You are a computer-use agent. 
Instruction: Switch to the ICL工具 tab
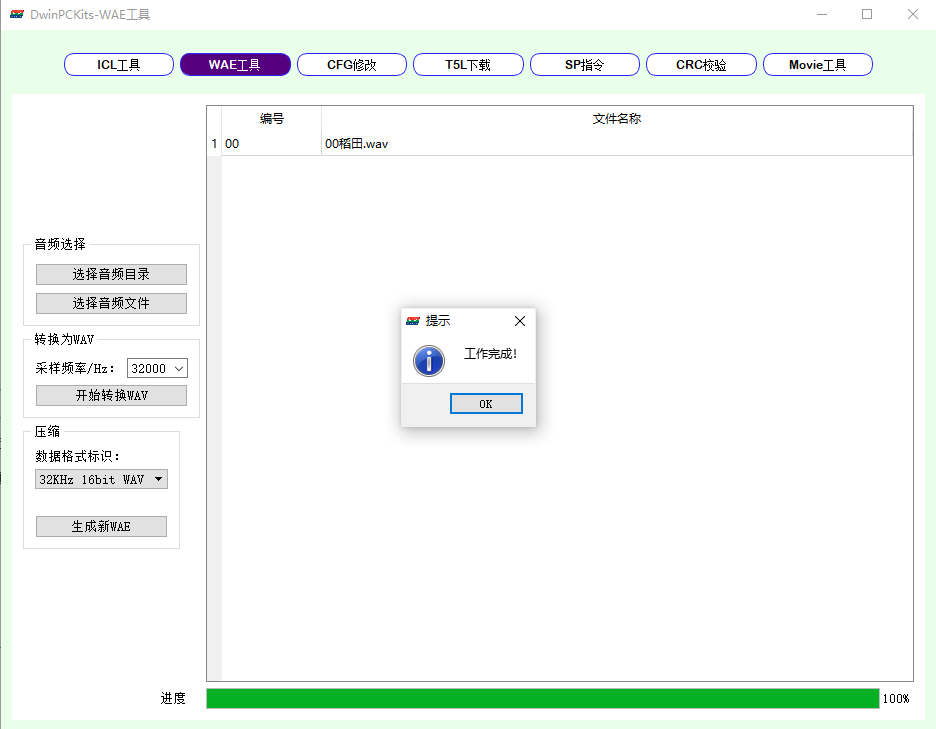(119, 65)
